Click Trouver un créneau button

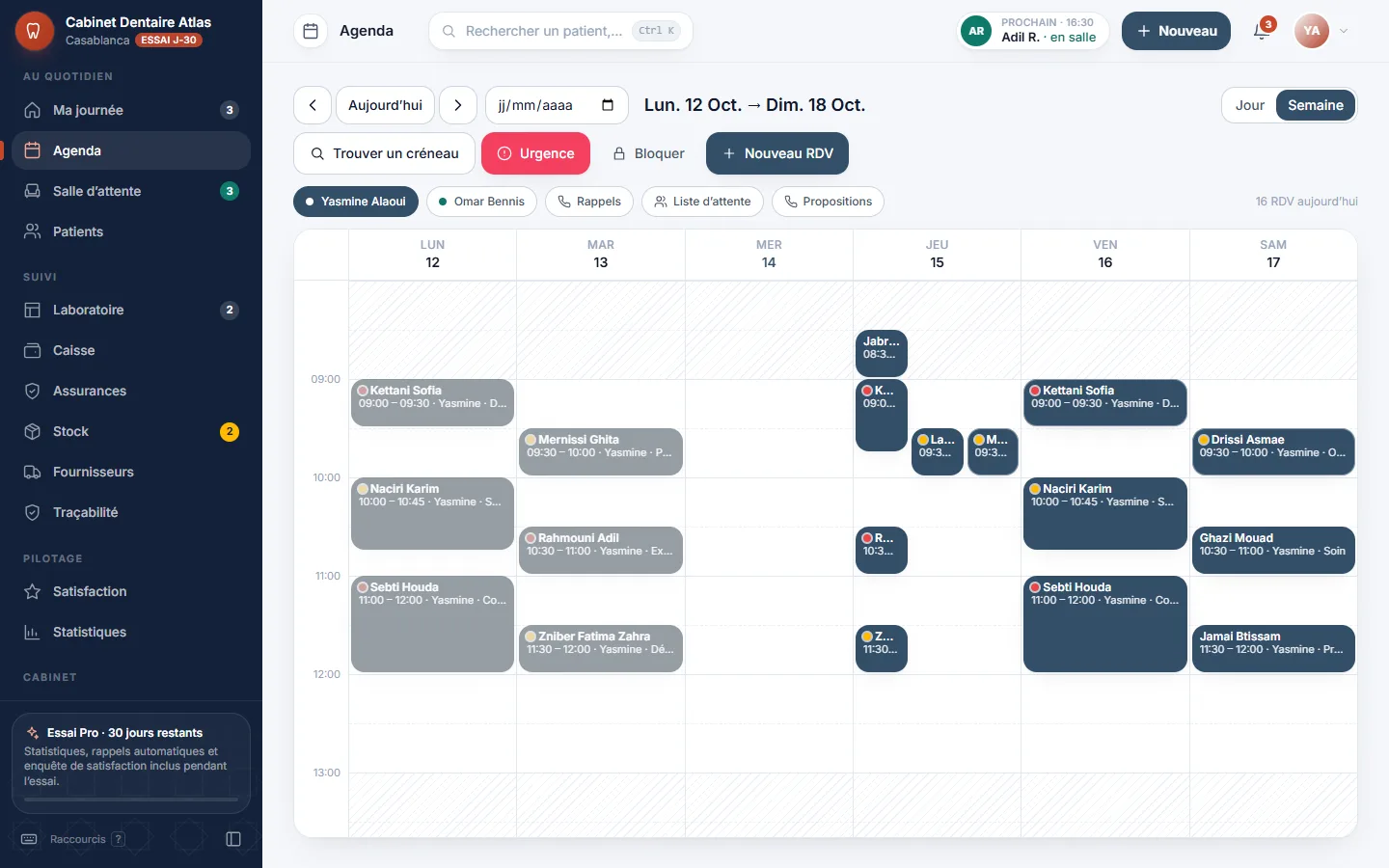384,153
